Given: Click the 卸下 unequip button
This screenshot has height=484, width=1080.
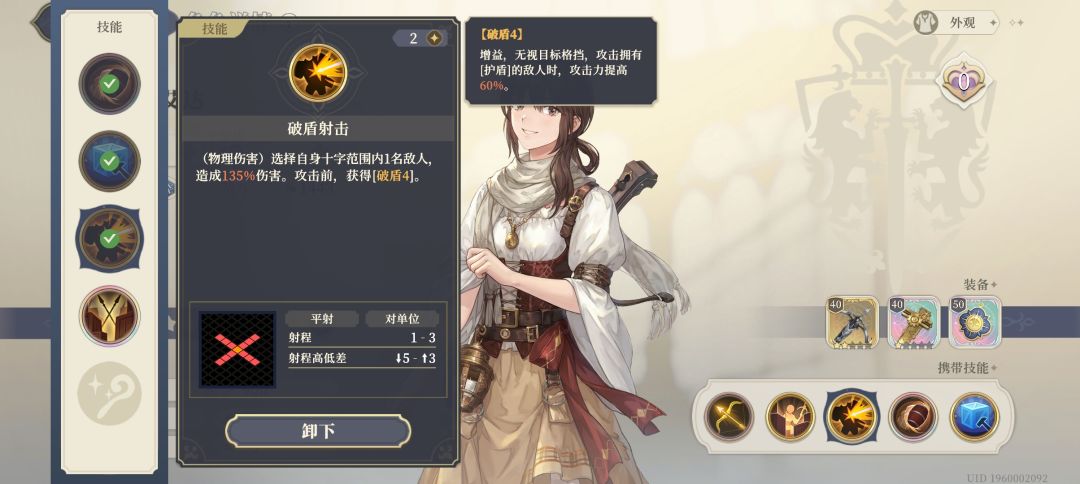Looking at the screenshot, I should point(318,431).
